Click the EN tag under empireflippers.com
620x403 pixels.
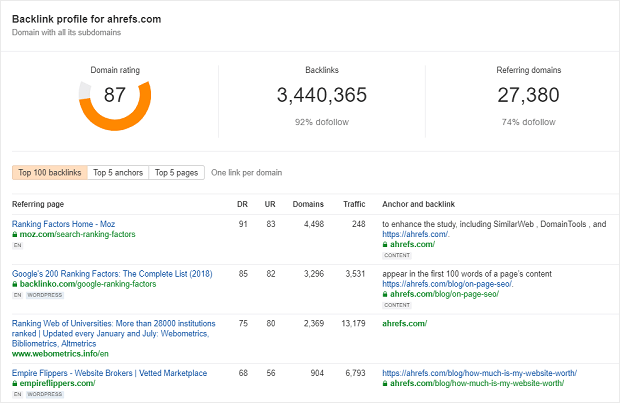pos(17,394)
